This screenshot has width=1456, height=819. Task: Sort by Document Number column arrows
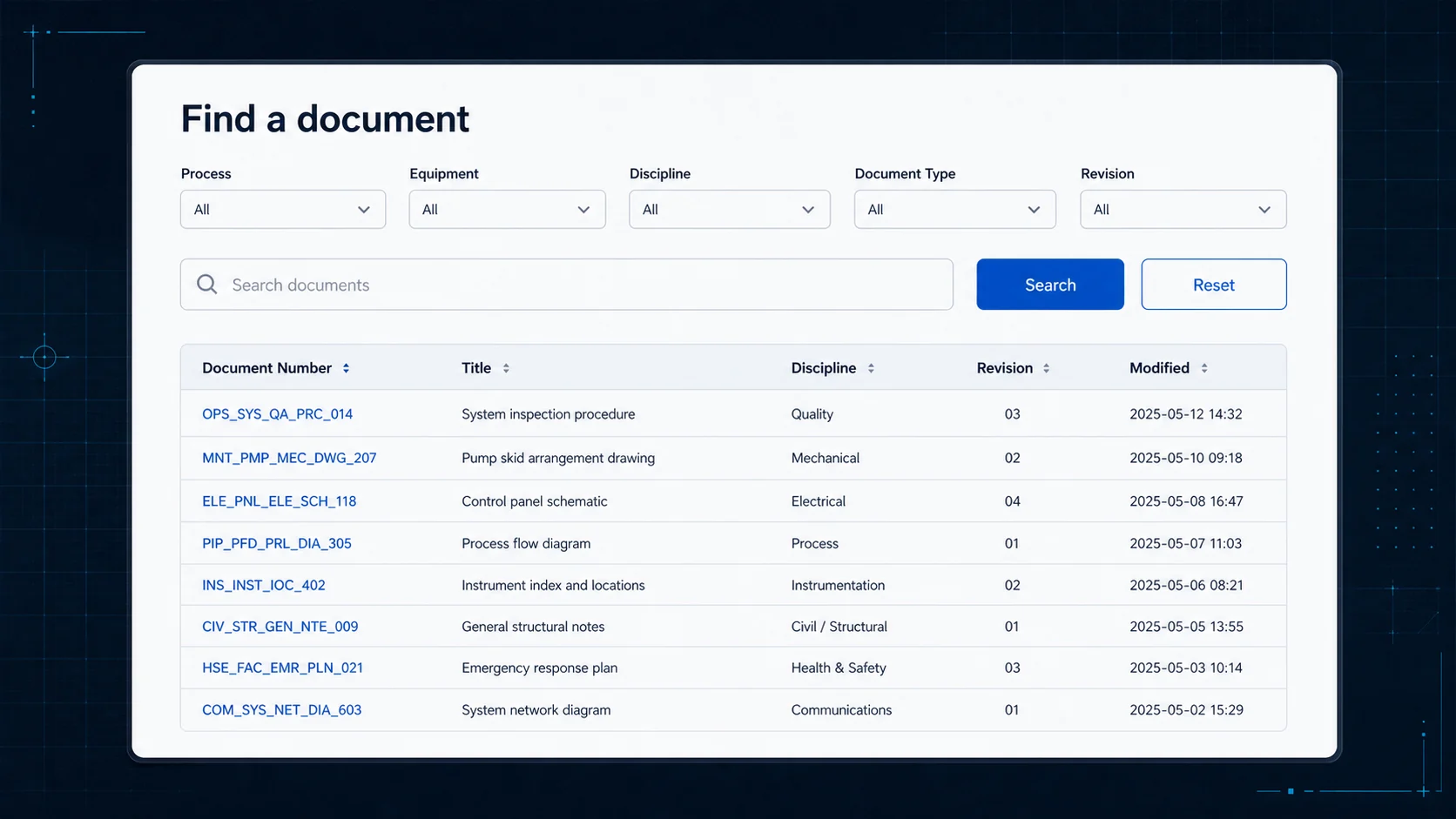346,368
